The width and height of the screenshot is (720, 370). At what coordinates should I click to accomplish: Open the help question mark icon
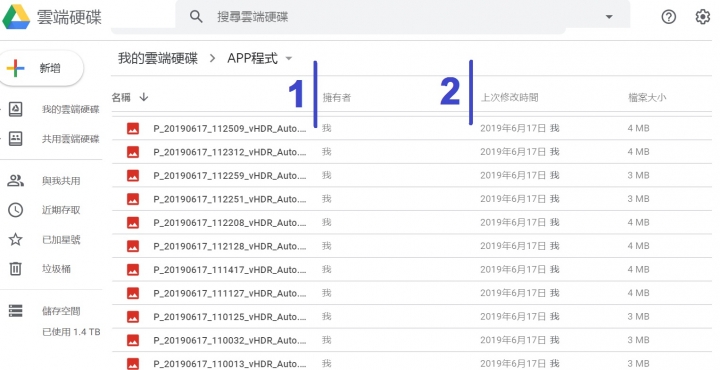[669, 17]
